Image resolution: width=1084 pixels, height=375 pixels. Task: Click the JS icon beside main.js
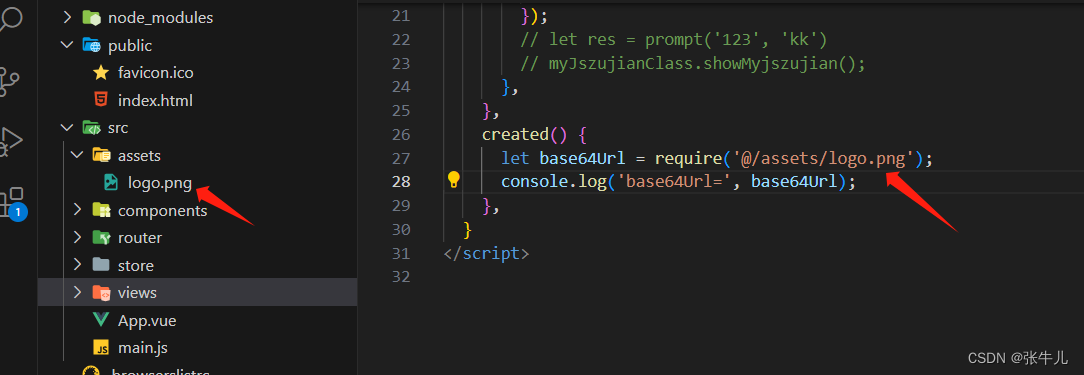(x=101, y=347)
